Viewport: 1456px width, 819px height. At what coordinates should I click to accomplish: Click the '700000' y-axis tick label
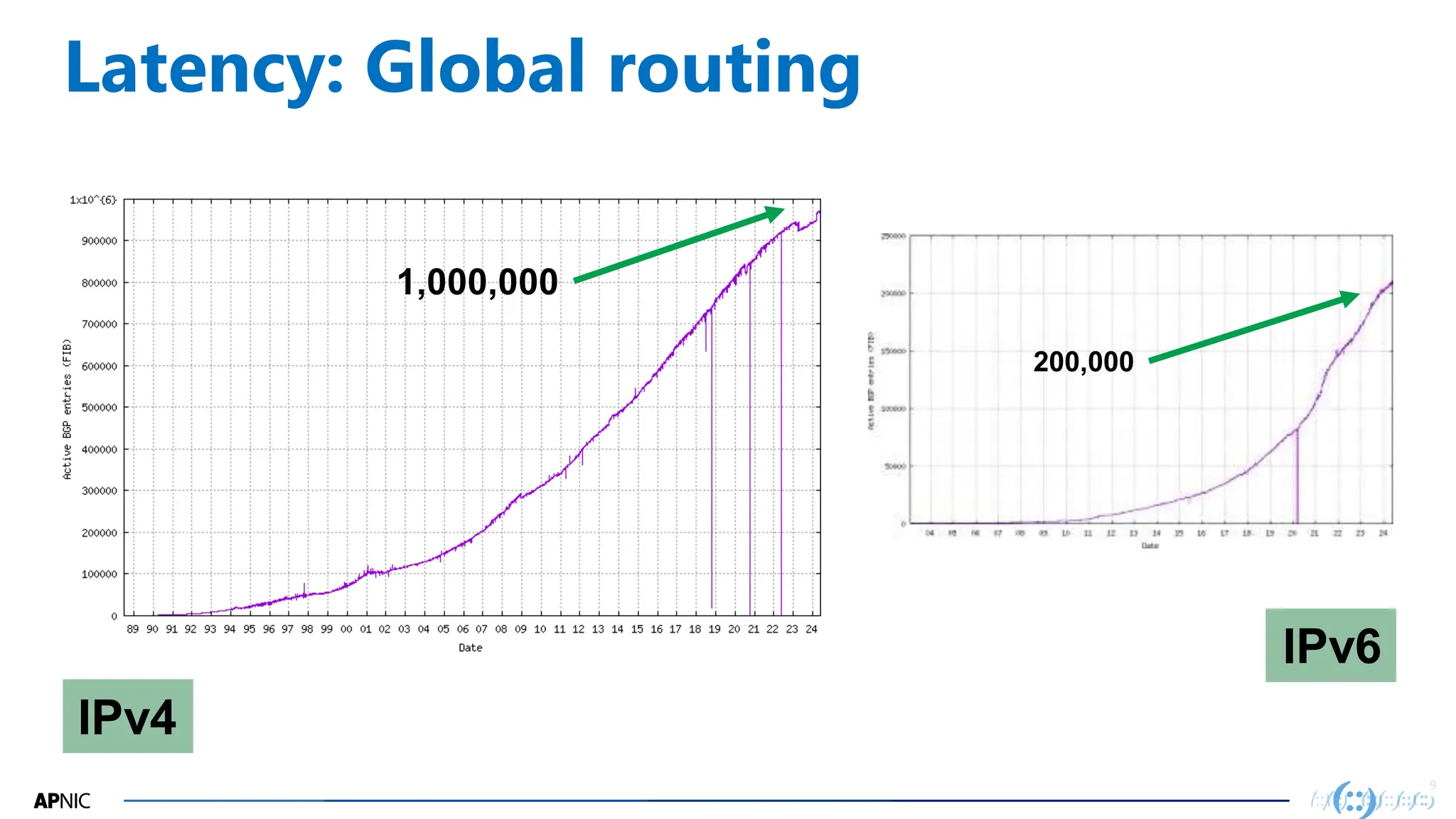coord(100,324)
